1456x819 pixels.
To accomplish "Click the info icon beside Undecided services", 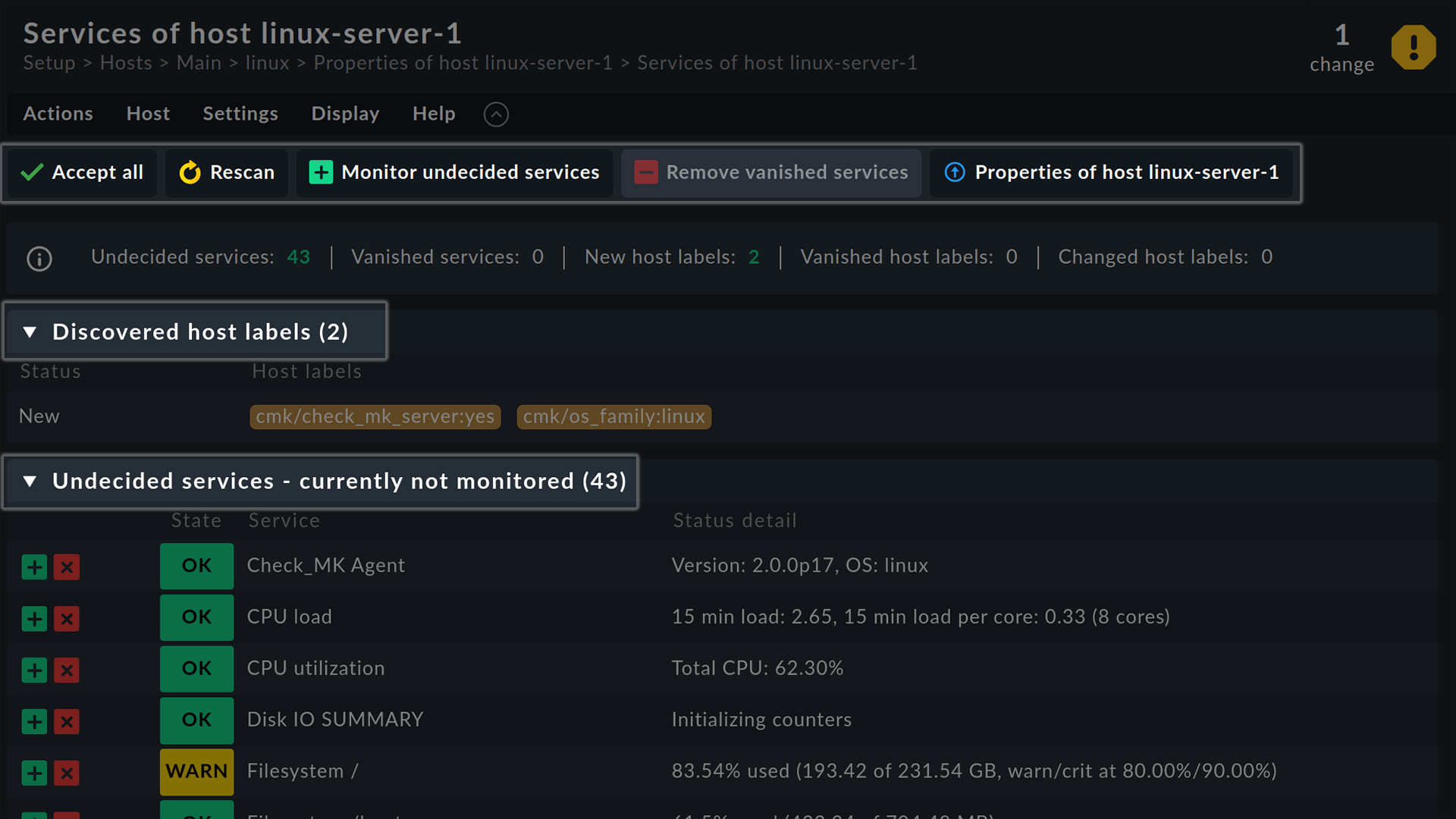I will [39, 259].
